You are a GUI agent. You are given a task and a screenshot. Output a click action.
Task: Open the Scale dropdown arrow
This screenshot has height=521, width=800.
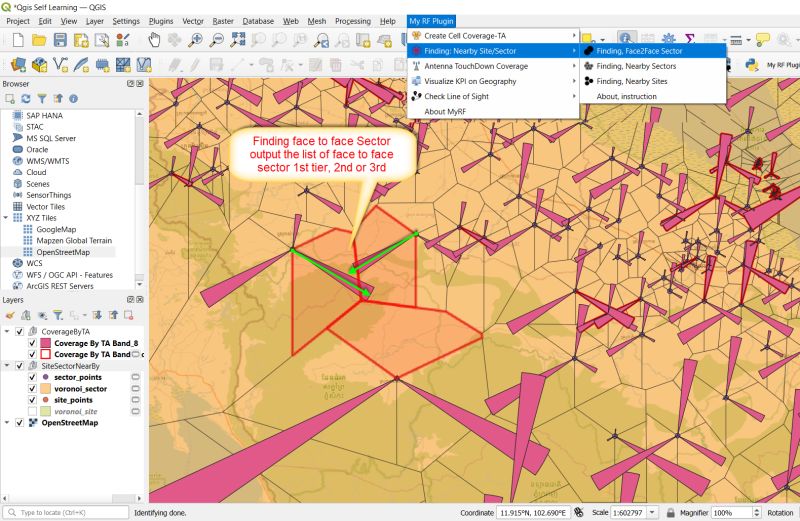(652, 512)
